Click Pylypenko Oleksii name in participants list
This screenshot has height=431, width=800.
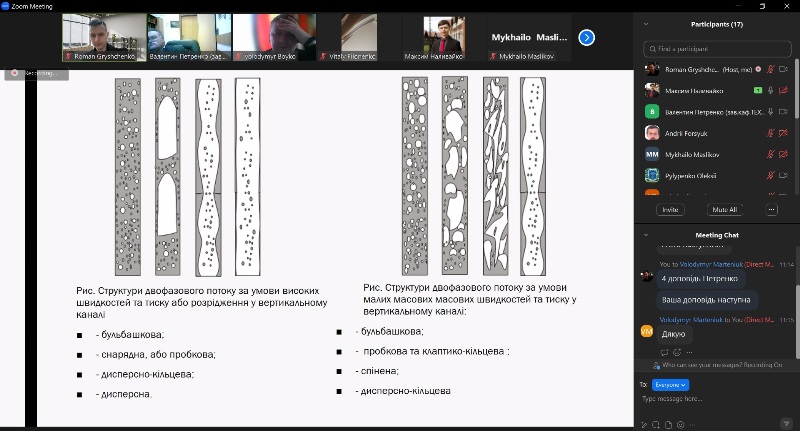690,175
